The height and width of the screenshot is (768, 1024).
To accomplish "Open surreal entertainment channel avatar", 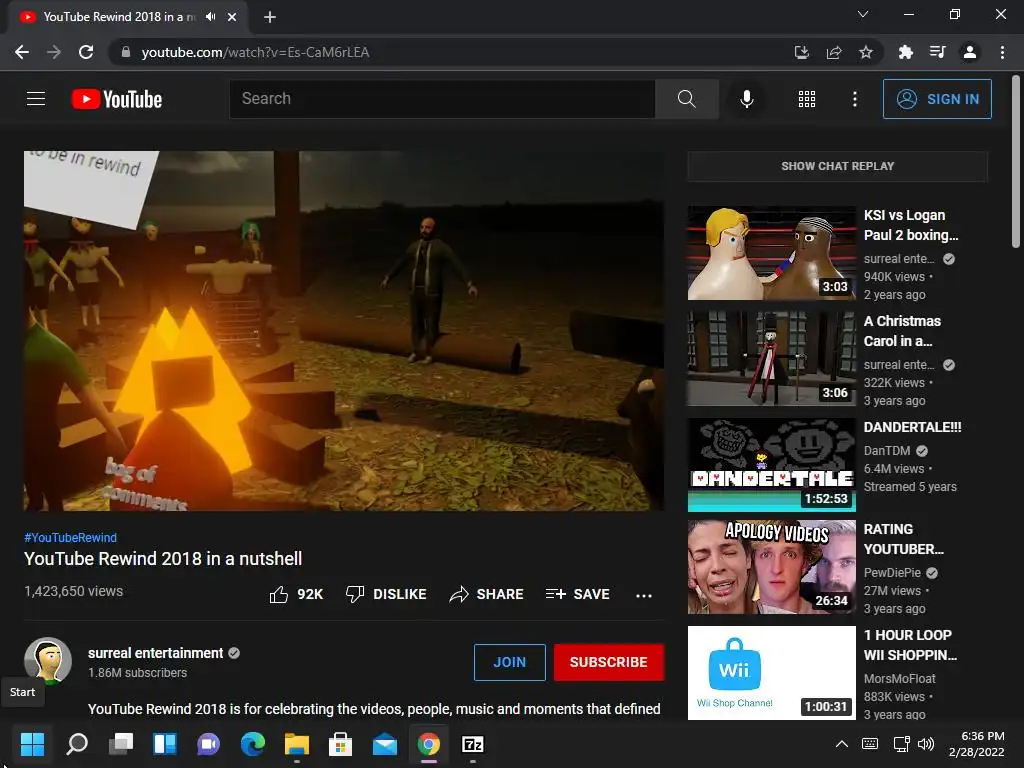I will pyautogui.click(x=48, y=660).
